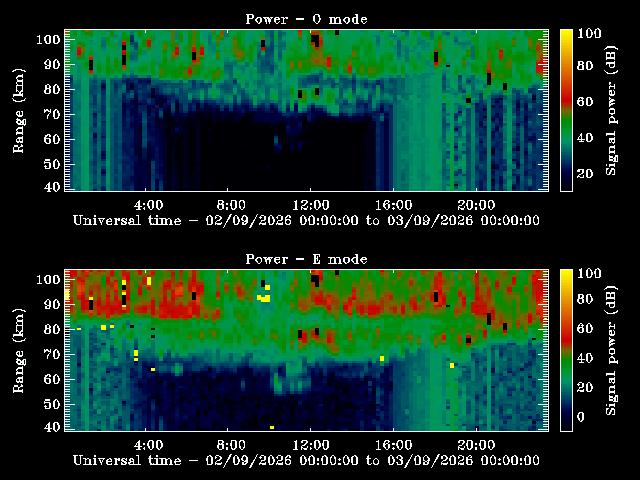This screenshot has width=640, height=480.
Task: Click the '80' range tick on O mode axis
Action: click(x=53, y=89)
